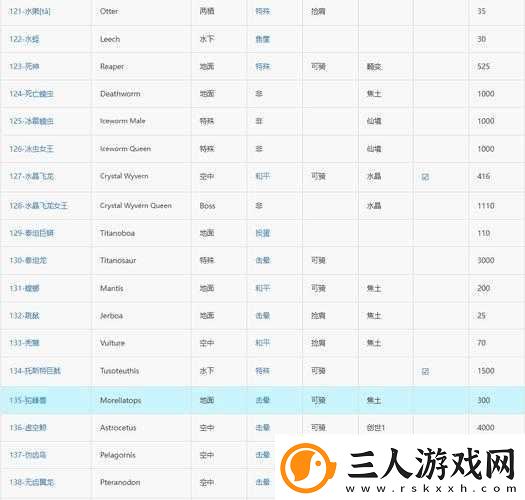
Task: Follow the blue taming-method link in Leech row
Action: click(x=262, y=39)
